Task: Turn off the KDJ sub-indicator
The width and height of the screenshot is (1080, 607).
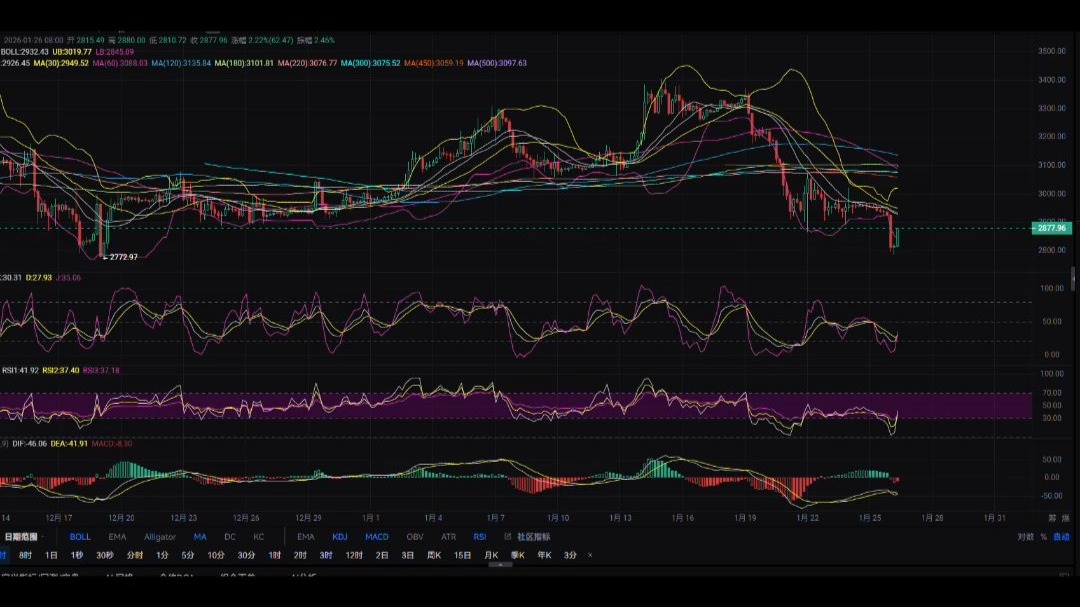Action: coord(339,537)
